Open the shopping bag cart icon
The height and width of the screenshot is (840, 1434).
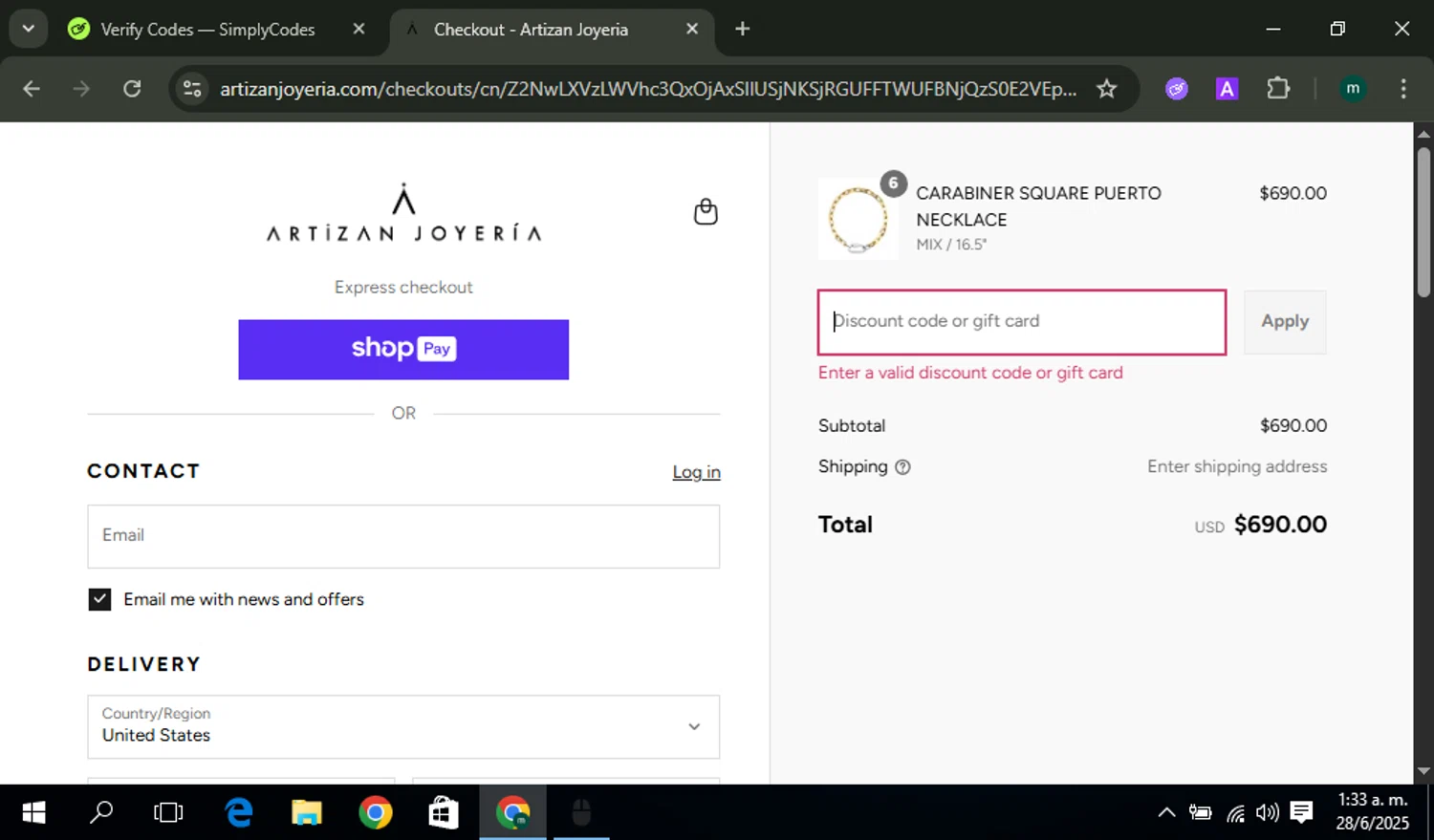pyautogui.click(x=706, y=211)
